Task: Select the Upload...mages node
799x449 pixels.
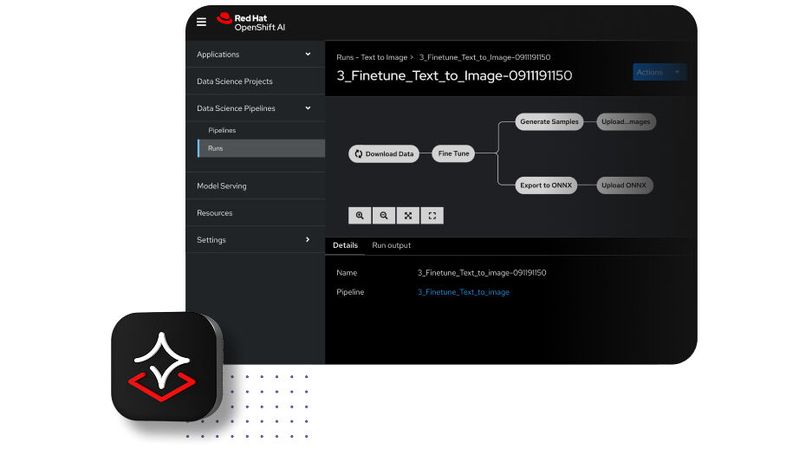Action: pos(626,122)
